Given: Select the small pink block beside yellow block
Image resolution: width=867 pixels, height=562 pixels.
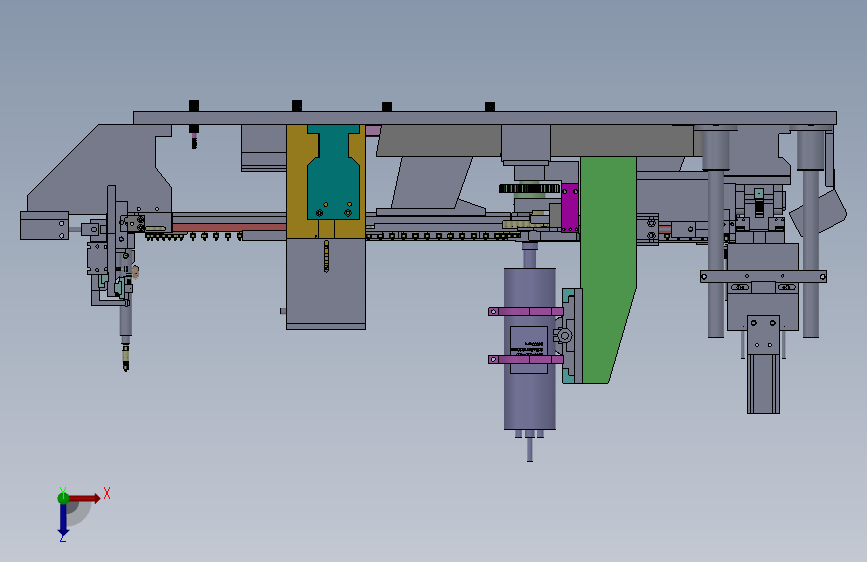Looking at the screenshot, I should pos(373,131).
